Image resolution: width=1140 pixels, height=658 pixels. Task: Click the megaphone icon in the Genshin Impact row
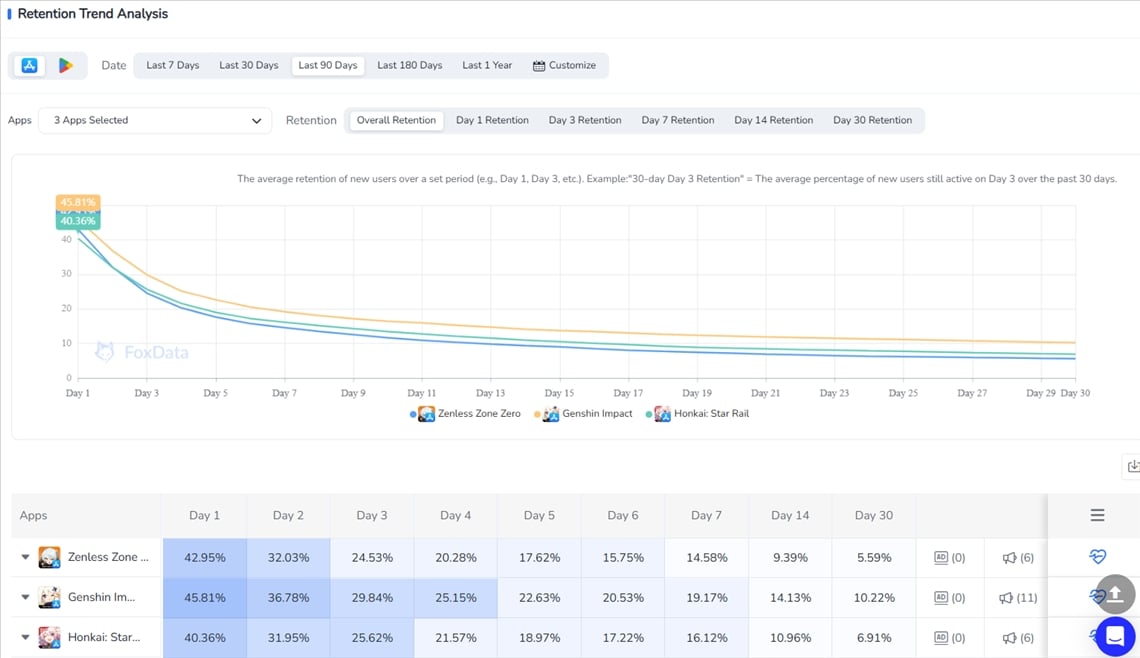click(1007, 598)
